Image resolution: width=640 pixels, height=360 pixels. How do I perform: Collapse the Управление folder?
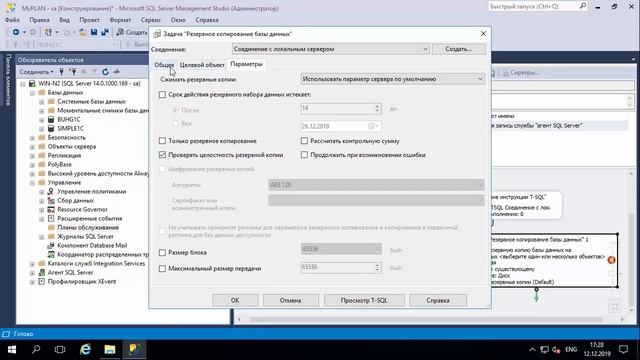32,182
